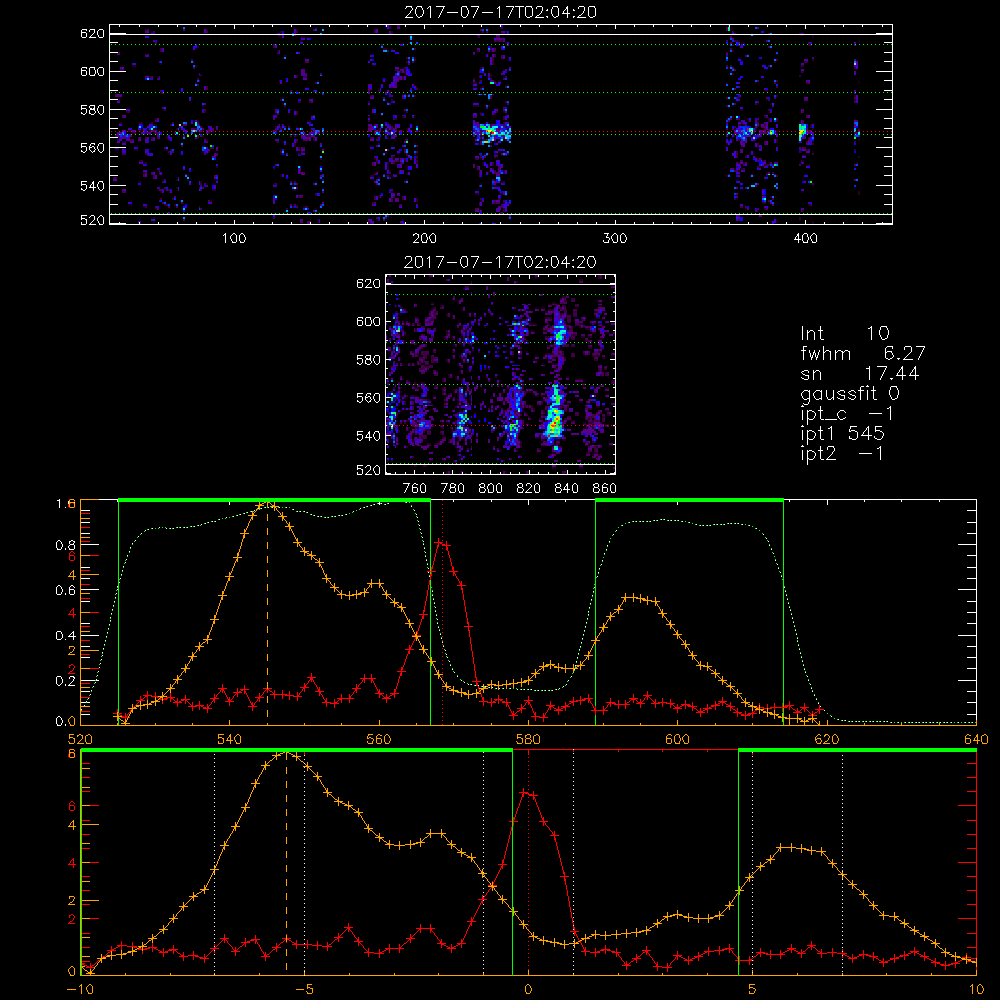This screenshot has width=1000, height=1000.
Task: Select the "gaussfit 0" readout line
Action: (849, 393)
